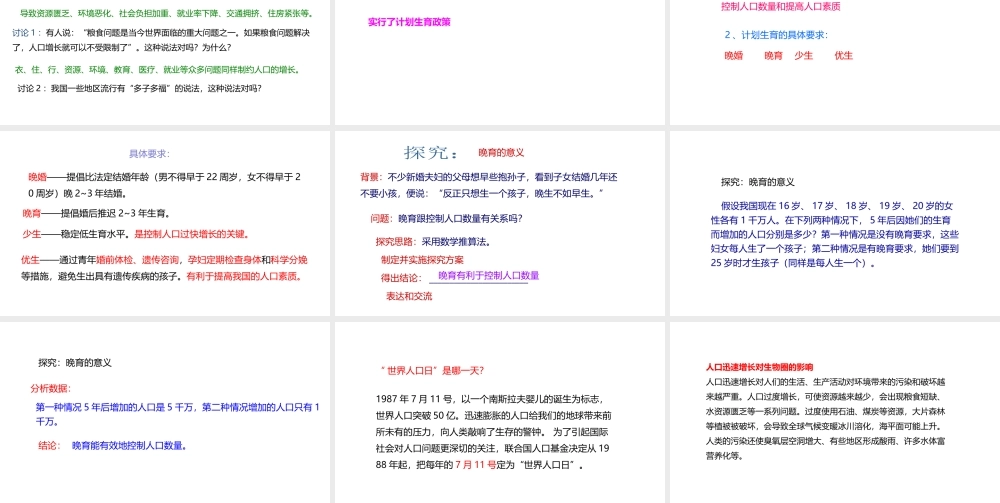The height and width of the screenshot is (503, 1000).
Task: Click the underlined 晚育有利于控制人口数量
Action: point(489,275)
